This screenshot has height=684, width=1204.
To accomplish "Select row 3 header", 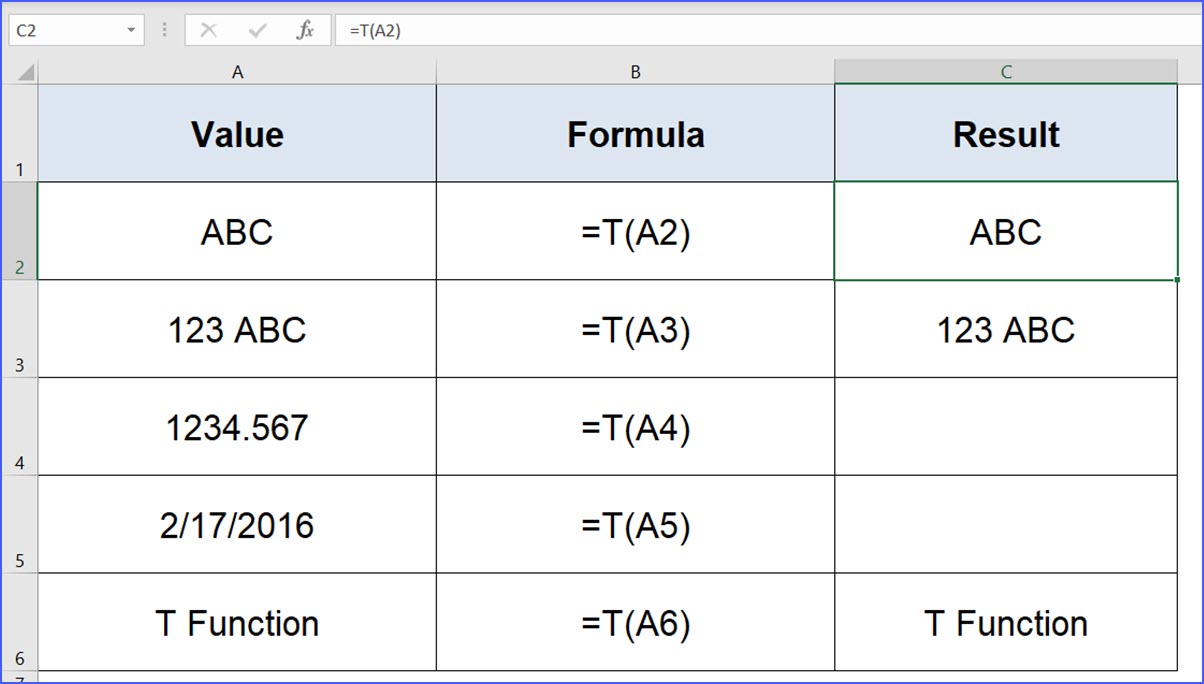I will (x=19, y=330).
